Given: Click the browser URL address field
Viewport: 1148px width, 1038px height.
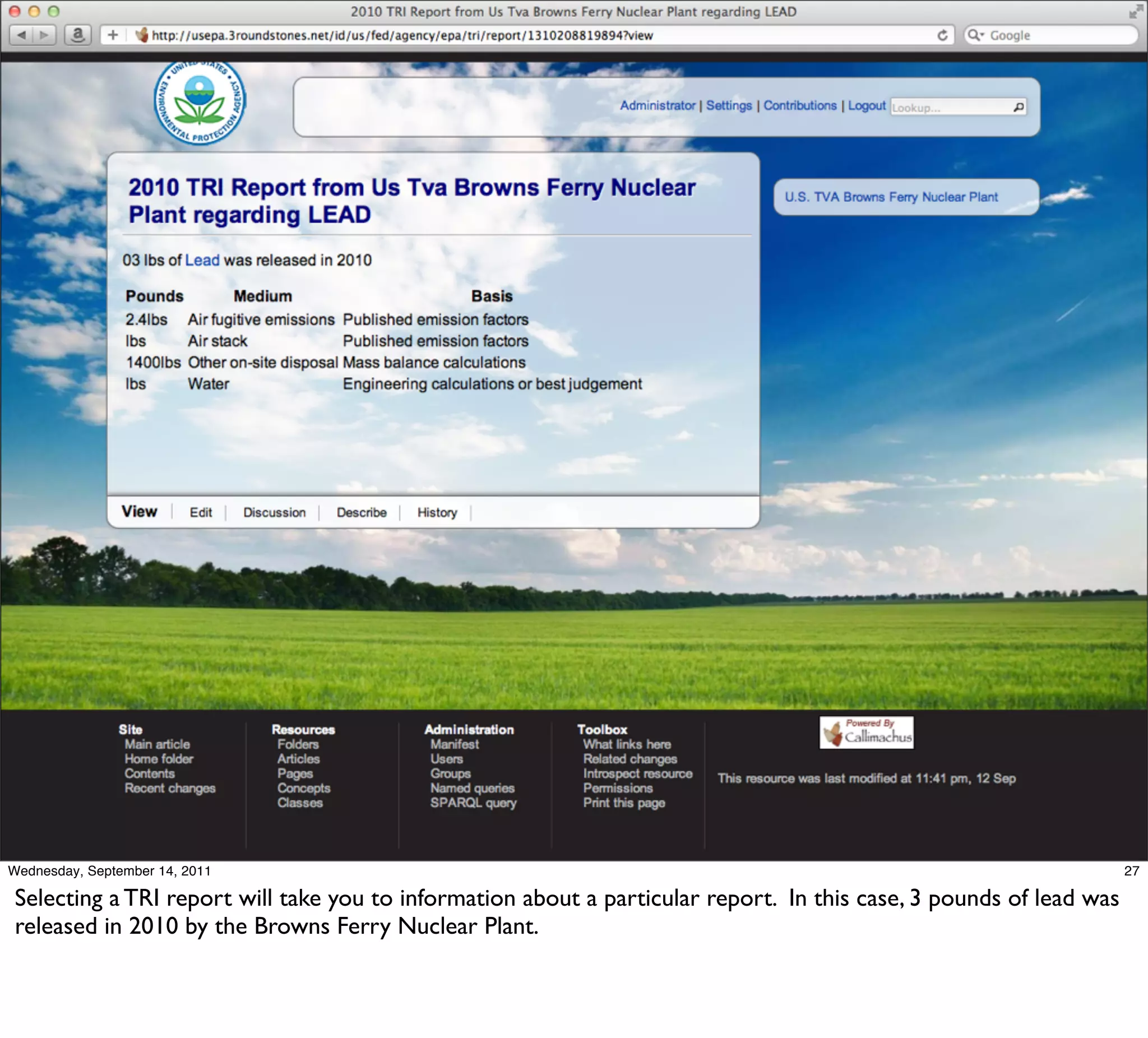Looking at the screenshot, I should (512, 35).
